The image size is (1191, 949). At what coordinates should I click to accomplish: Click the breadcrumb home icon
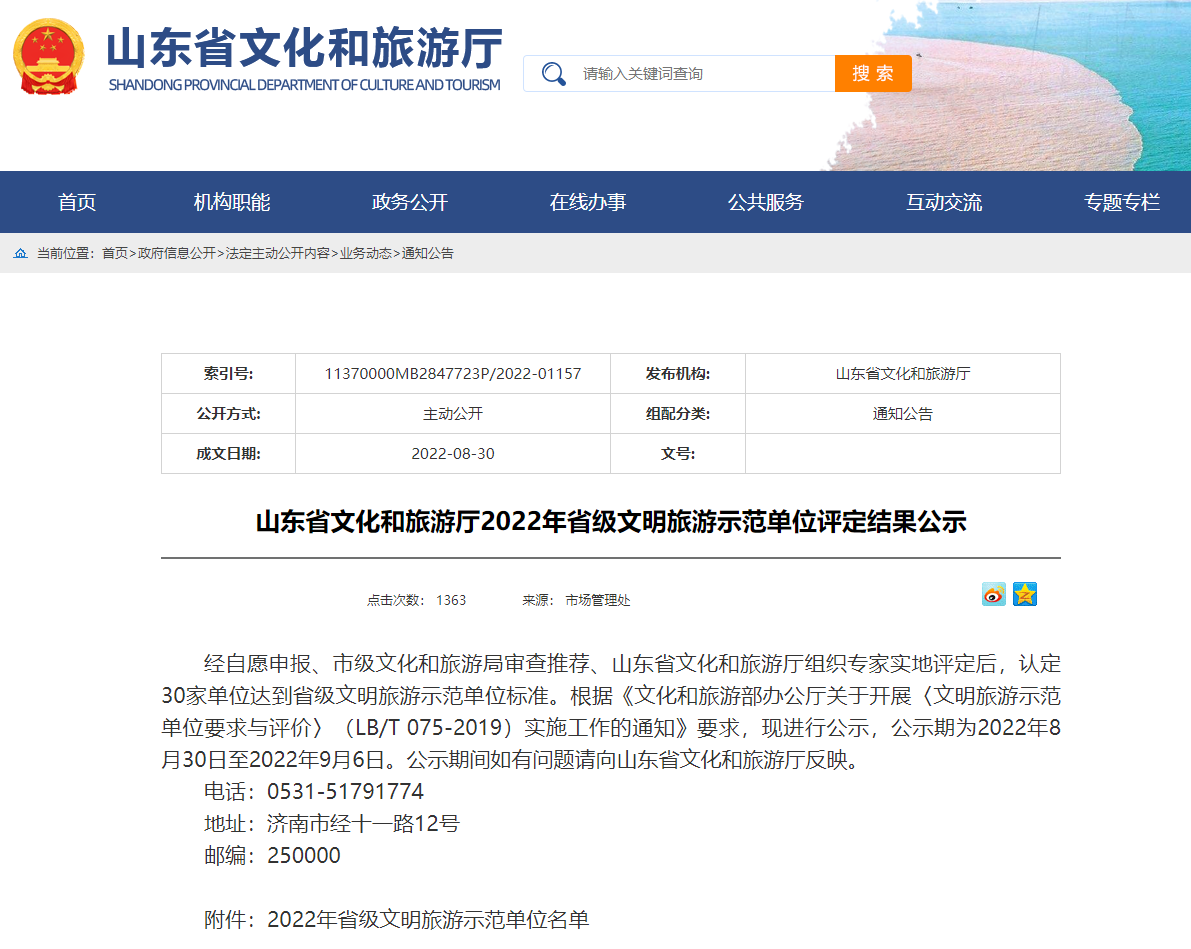[21, 253]
